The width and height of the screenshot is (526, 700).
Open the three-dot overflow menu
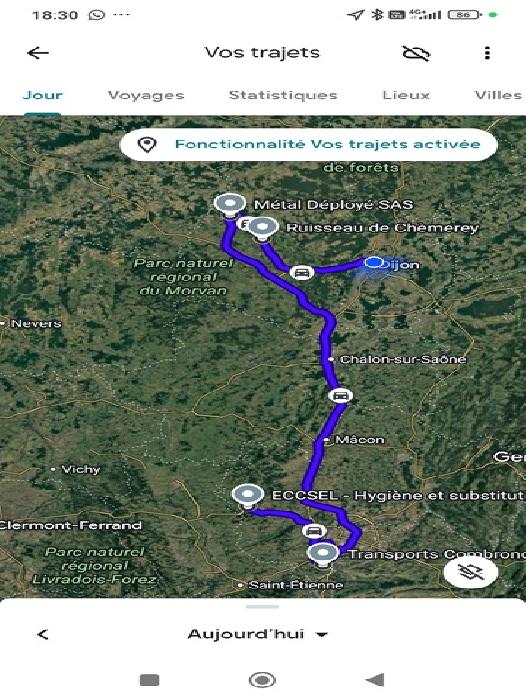487,53
